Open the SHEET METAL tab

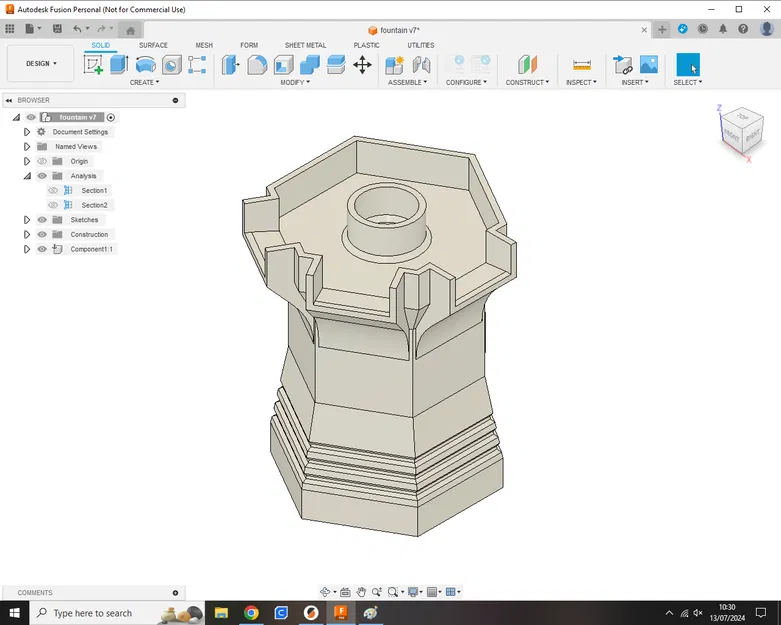tap(305, 45)
